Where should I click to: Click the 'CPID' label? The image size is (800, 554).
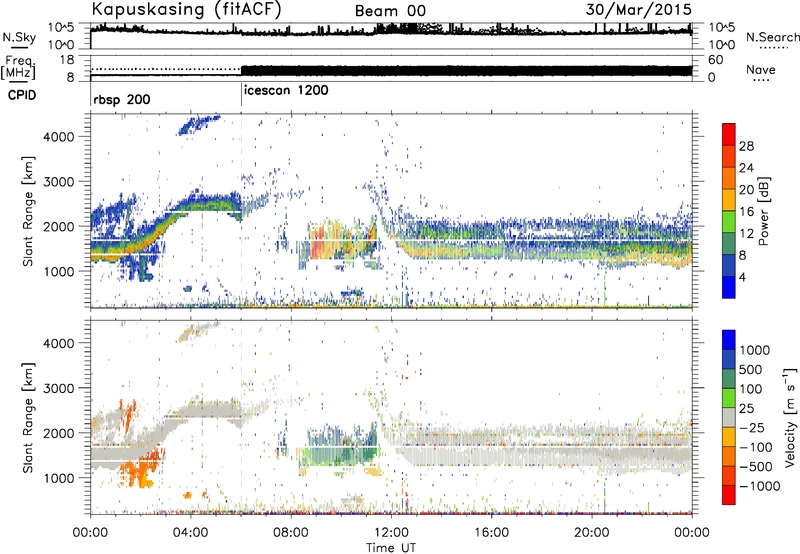(22, 95)
